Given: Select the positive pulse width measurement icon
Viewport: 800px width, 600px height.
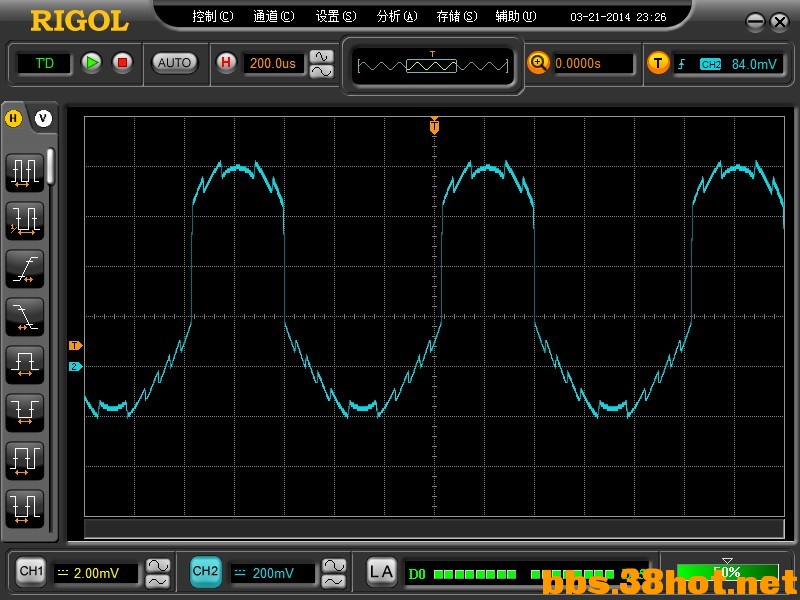Looking at the screenshot, I should pos(24,364).
